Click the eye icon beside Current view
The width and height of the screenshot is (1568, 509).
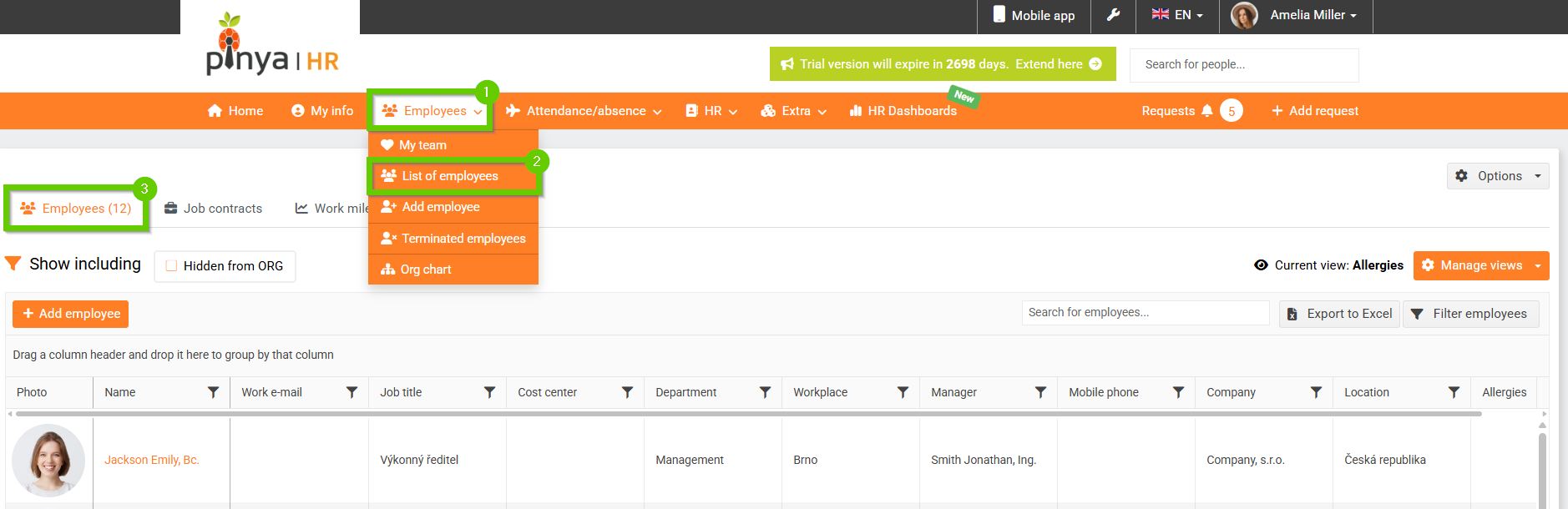[1261, 265]
